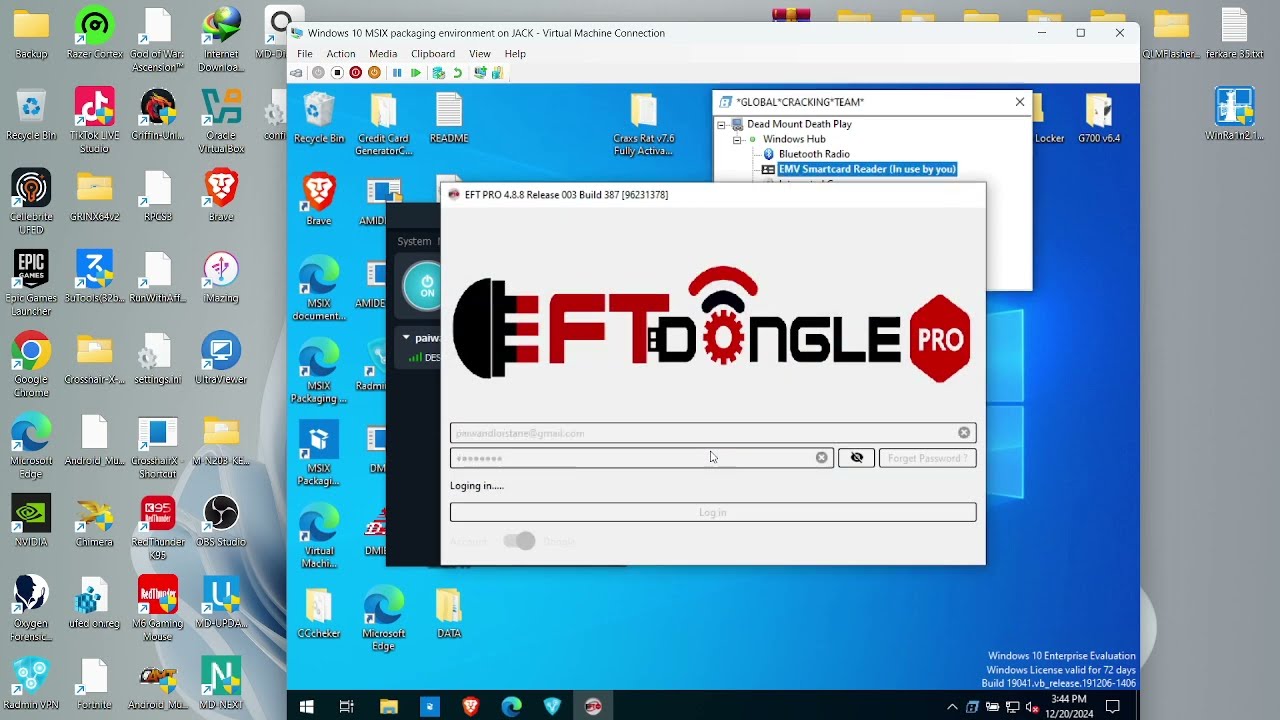Collapse the Windows Hub tree node
The image size is (1280, 720).
[737, 140]
